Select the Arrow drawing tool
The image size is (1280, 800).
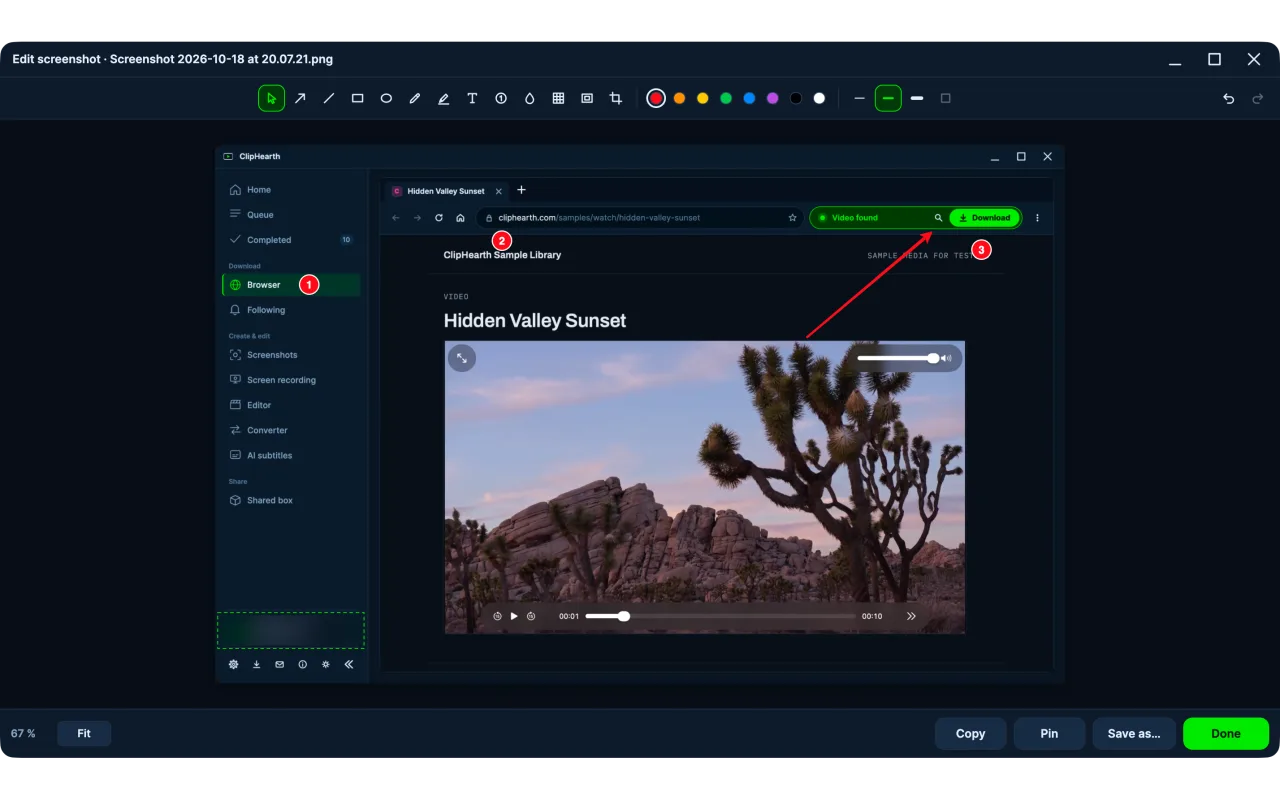[x=300, y=98]
